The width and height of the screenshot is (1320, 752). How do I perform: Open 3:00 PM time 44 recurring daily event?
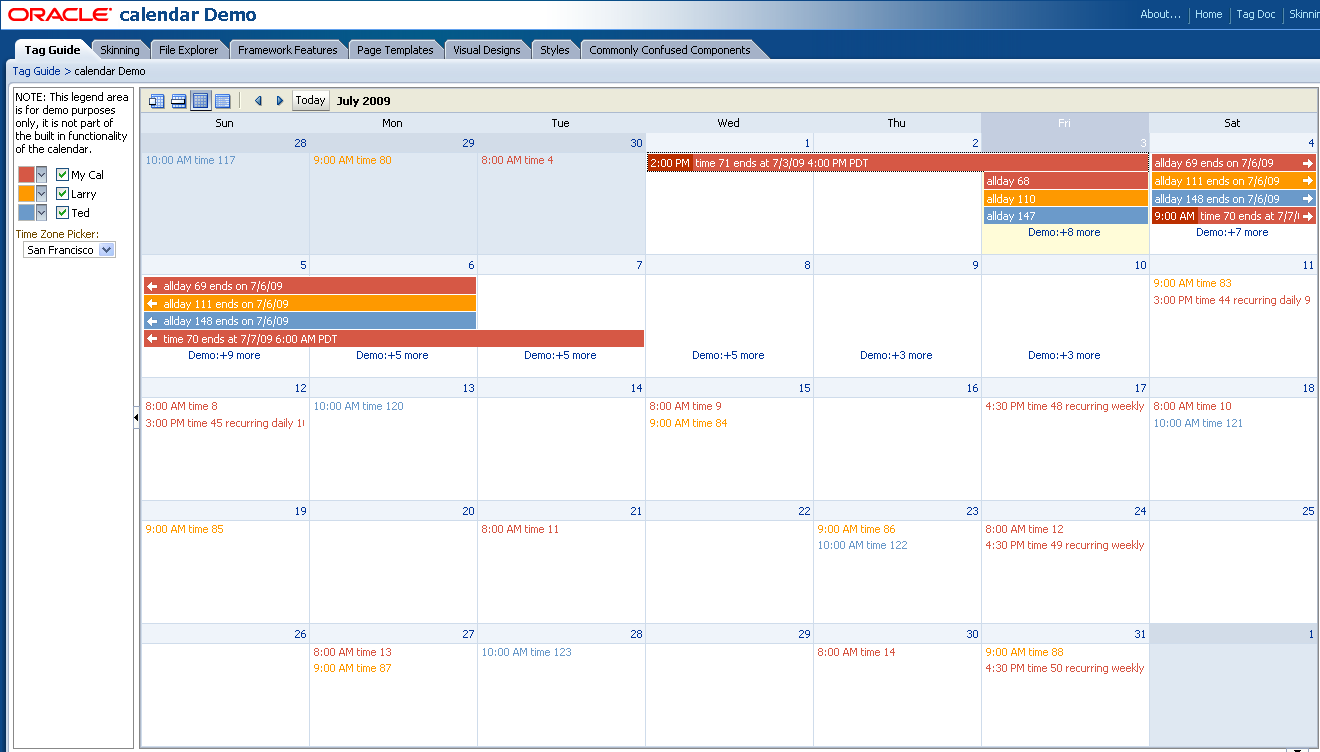(x=1232, y=300)
